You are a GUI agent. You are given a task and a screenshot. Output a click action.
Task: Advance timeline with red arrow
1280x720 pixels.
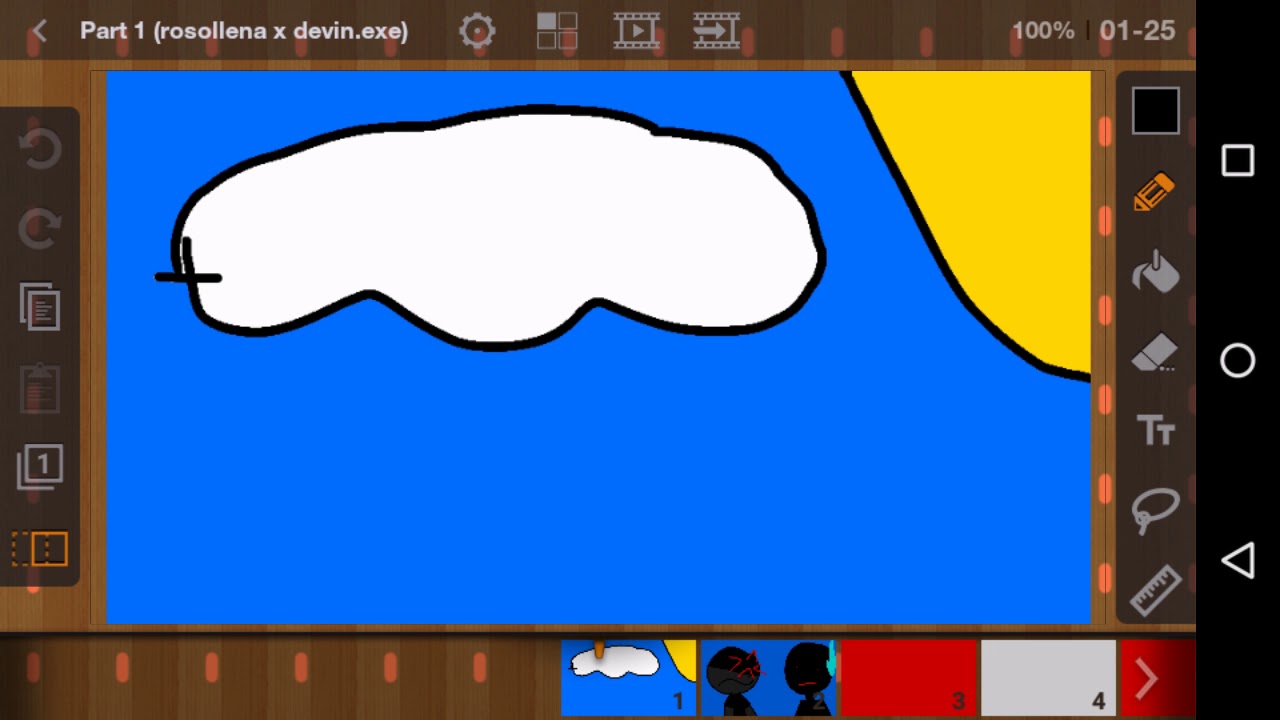pos(1147,679)
